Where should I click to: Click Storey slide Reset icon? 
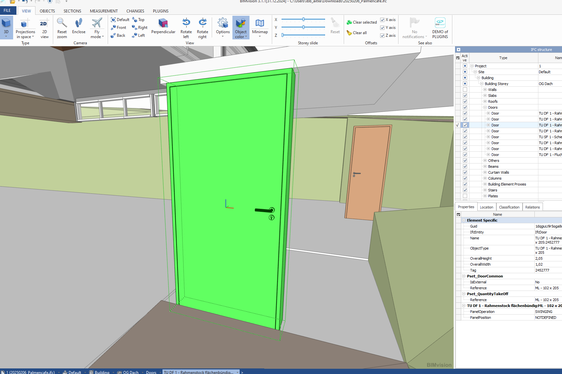point(335,26)
